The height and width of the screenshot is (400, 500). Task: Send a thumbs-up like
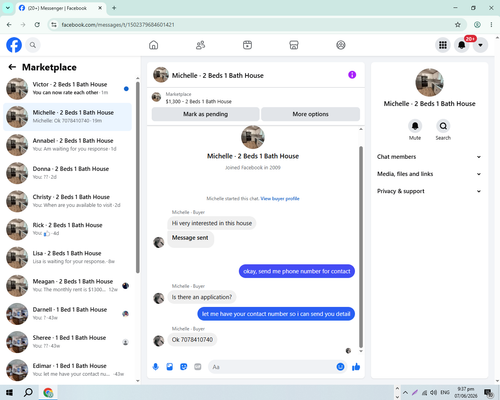click(356, 367)
